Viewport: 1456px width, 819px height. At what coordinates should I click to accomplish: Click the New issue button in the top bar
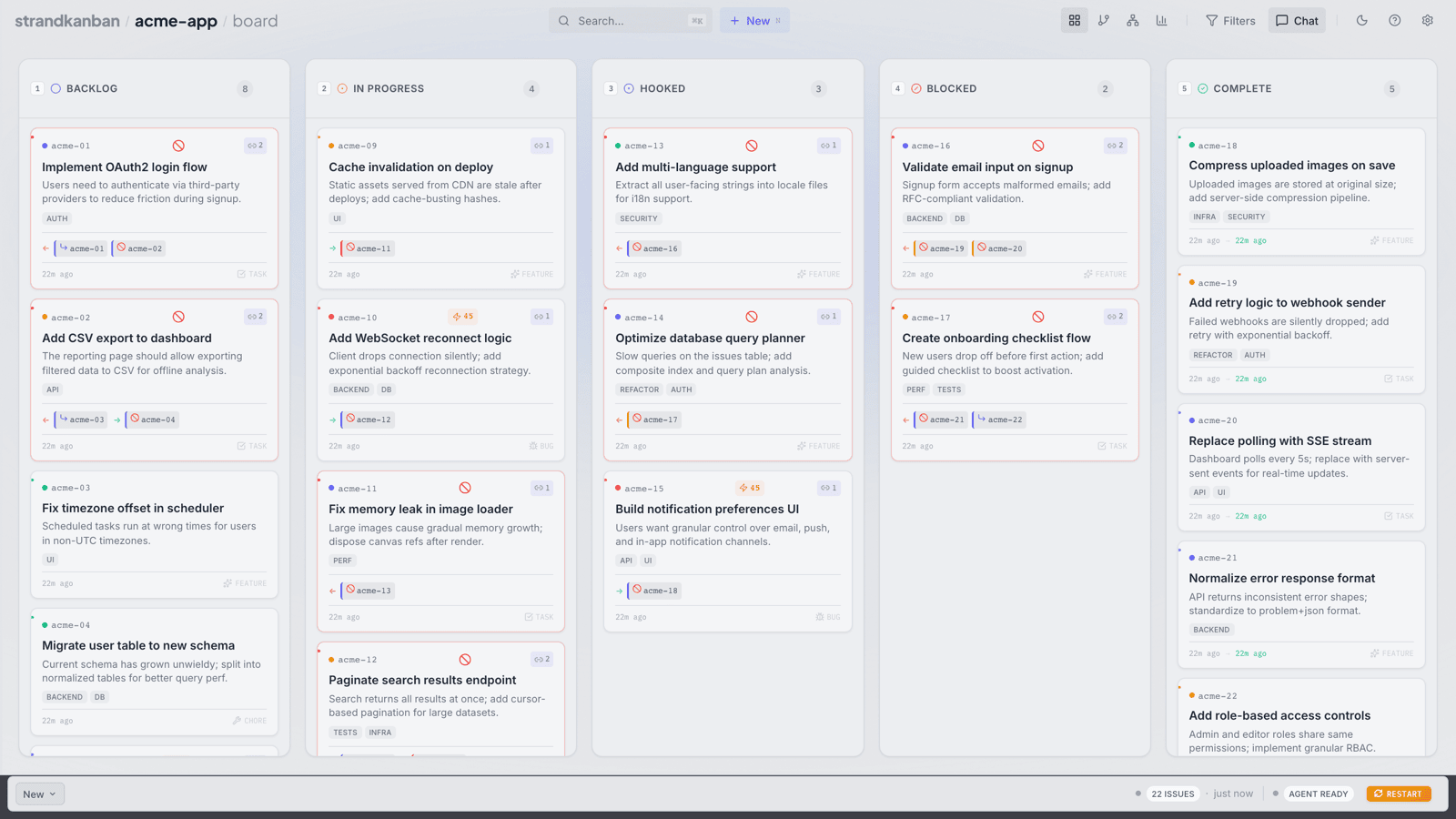(x=754, y=21)
